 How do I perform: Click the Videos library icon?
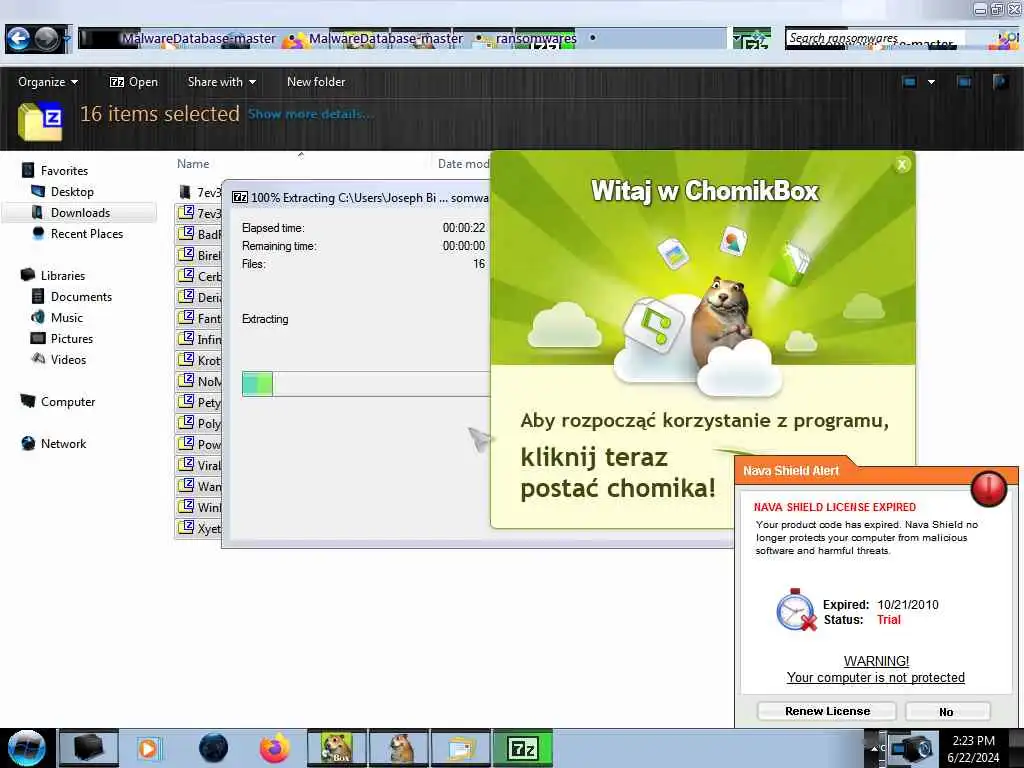pyautogui.click(x=38, y=359)
